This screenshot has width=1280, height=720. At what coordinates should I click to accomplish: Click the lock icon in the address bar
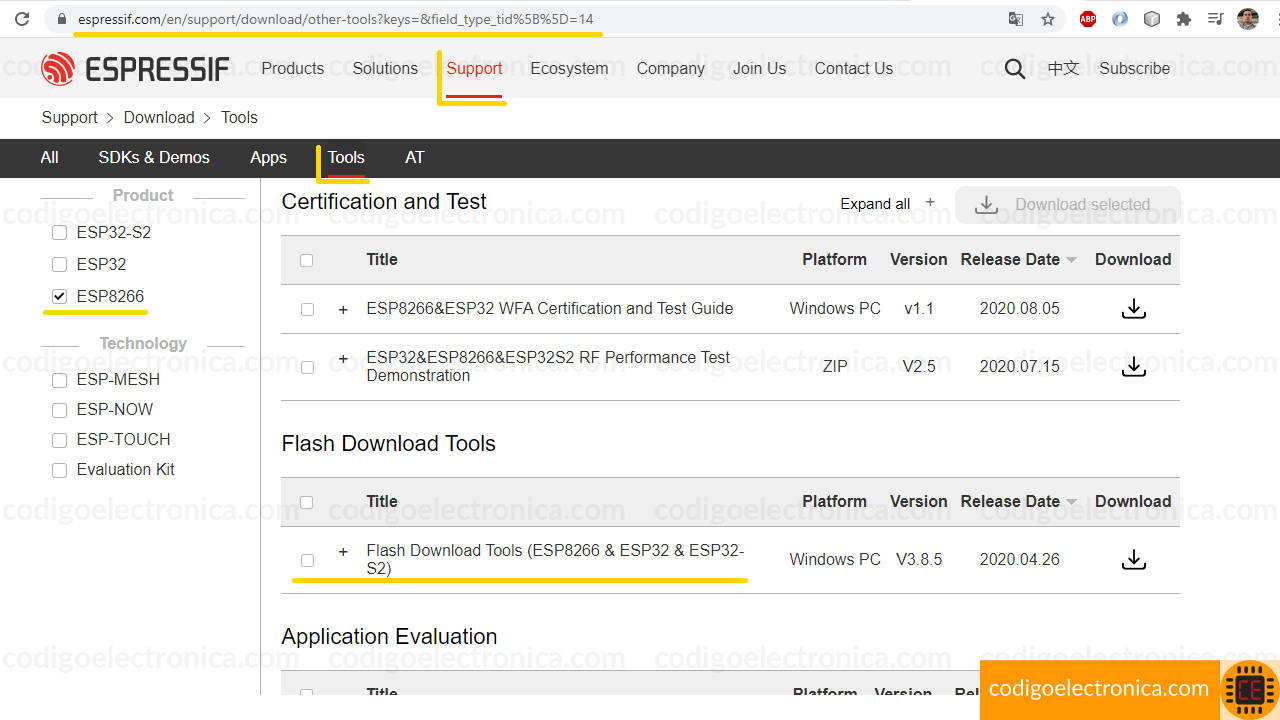62,19
